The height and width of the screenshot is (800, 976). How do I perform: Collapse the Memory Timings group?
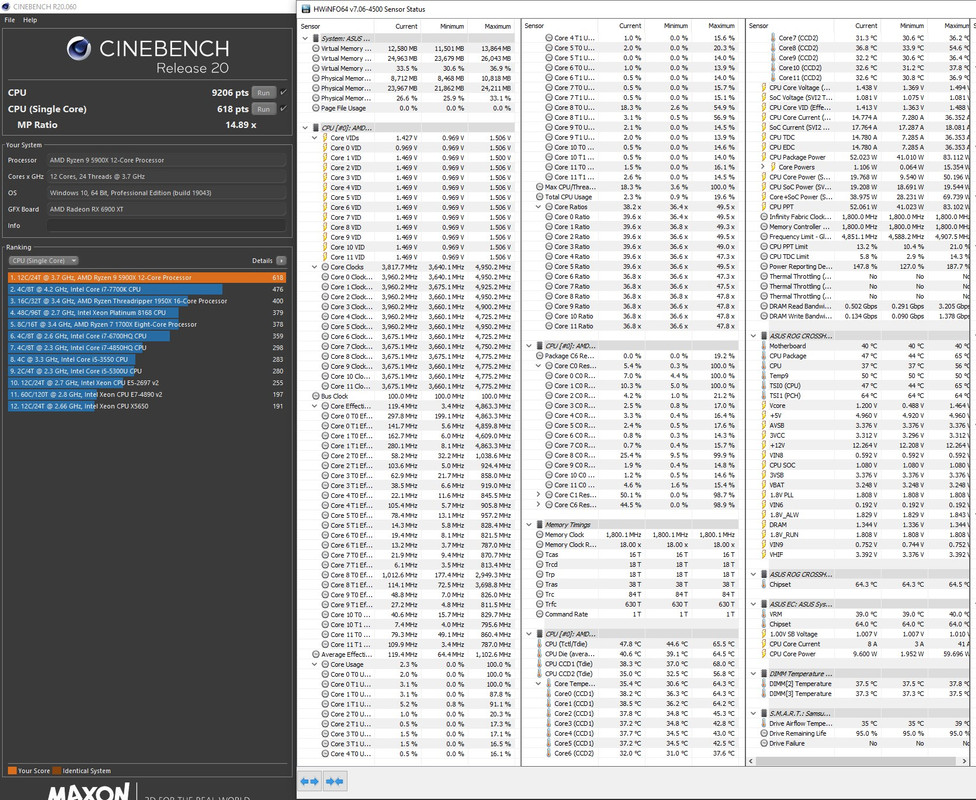(x=529, y=525)
